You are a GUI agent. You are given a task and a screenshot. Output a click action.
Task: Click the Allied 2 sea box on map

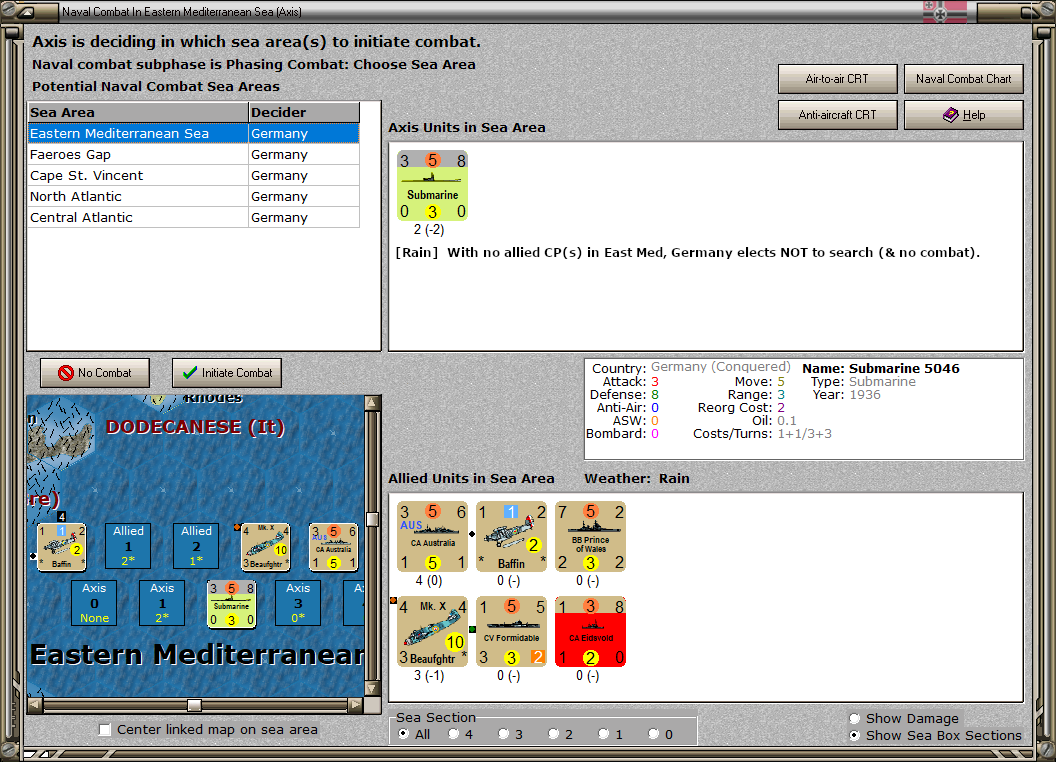pos(196,546)
